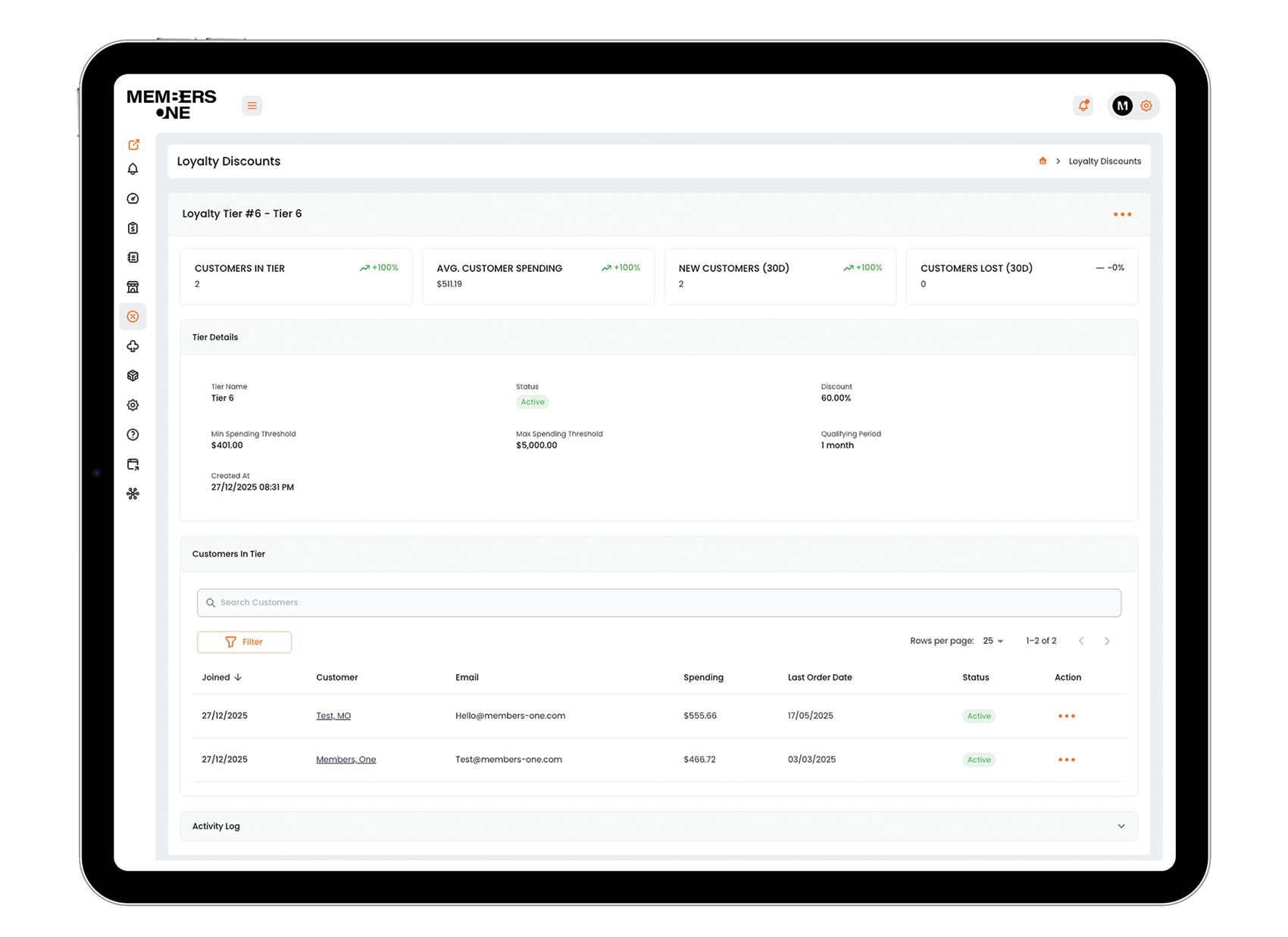1288x937 pixels.
Task: Open row actions menu for Test, MO
Action: point(1067,715)
